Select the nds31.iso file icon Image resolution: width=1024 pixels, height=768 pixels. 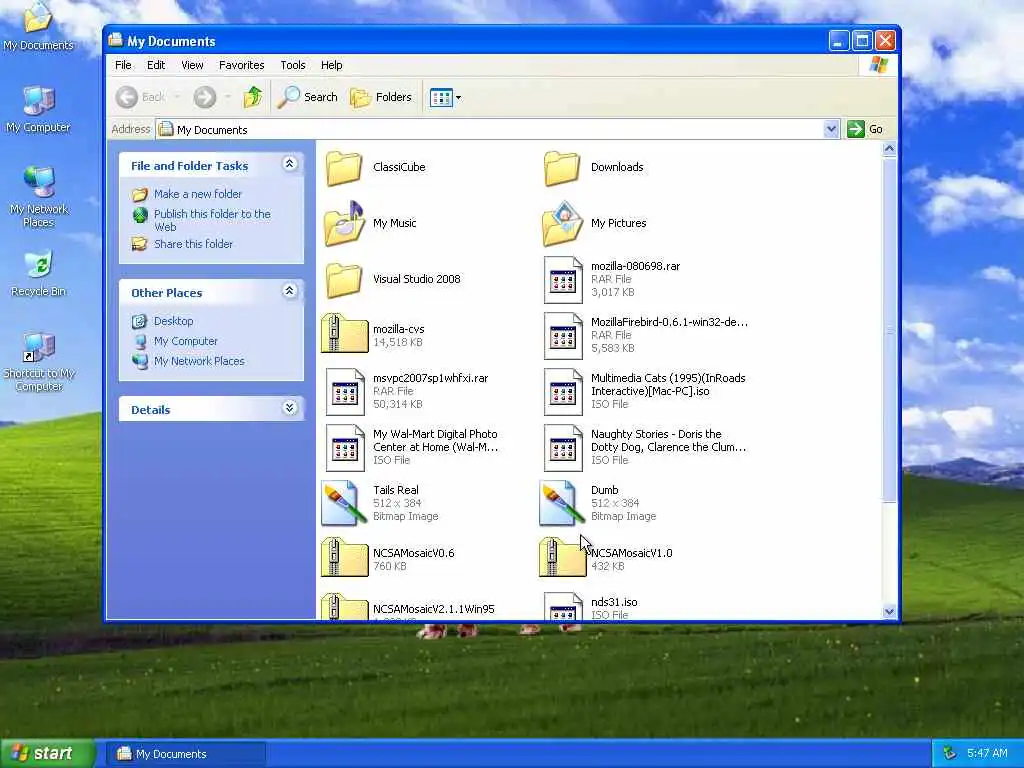point(563,606)
